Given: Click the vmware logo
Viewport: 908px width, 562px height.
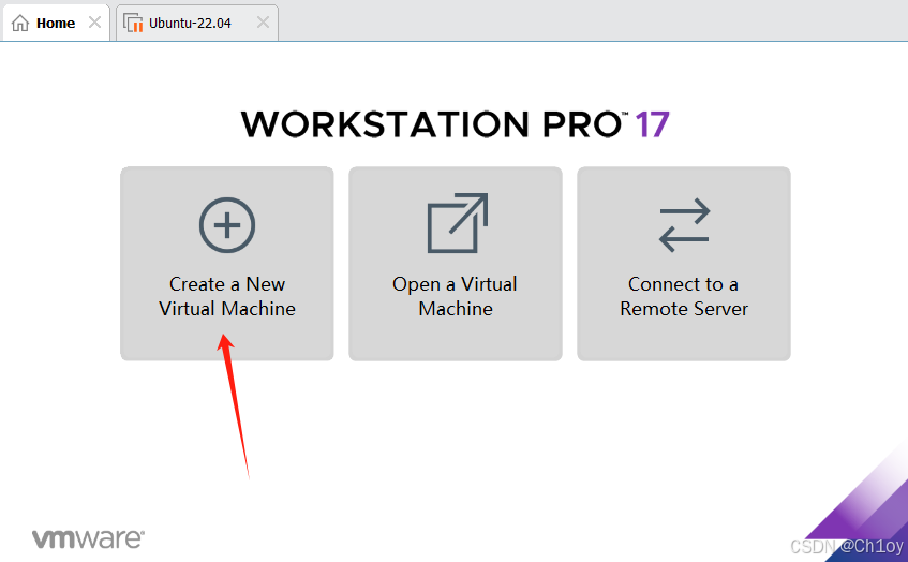Looking at the screenshot, I should [88, 539].
